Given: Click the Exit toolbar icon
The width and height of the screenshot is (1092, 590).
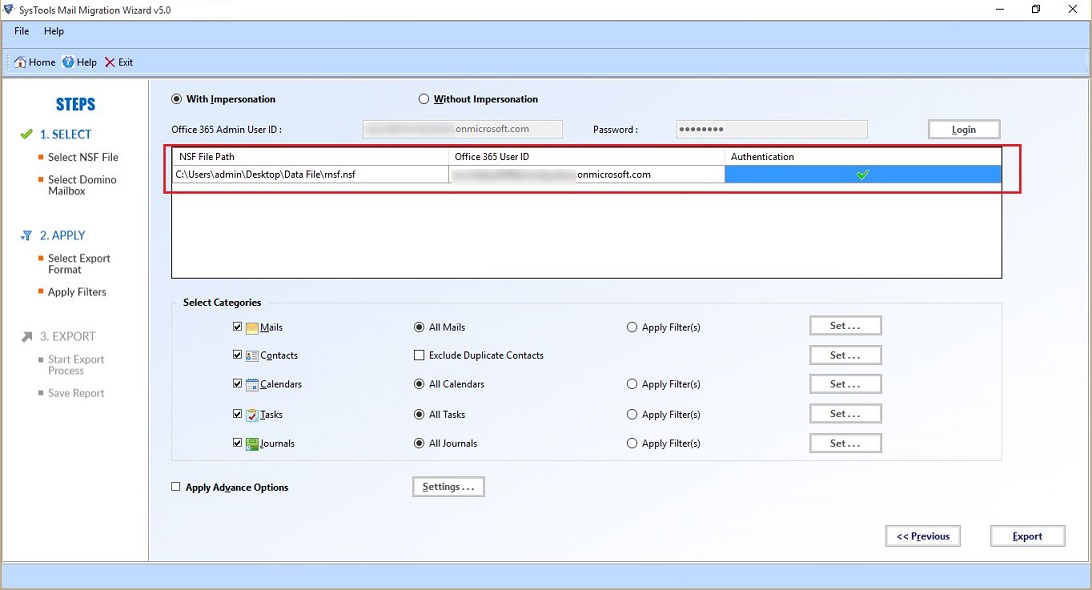Looking at the screenshot, I should pos(110,62).
